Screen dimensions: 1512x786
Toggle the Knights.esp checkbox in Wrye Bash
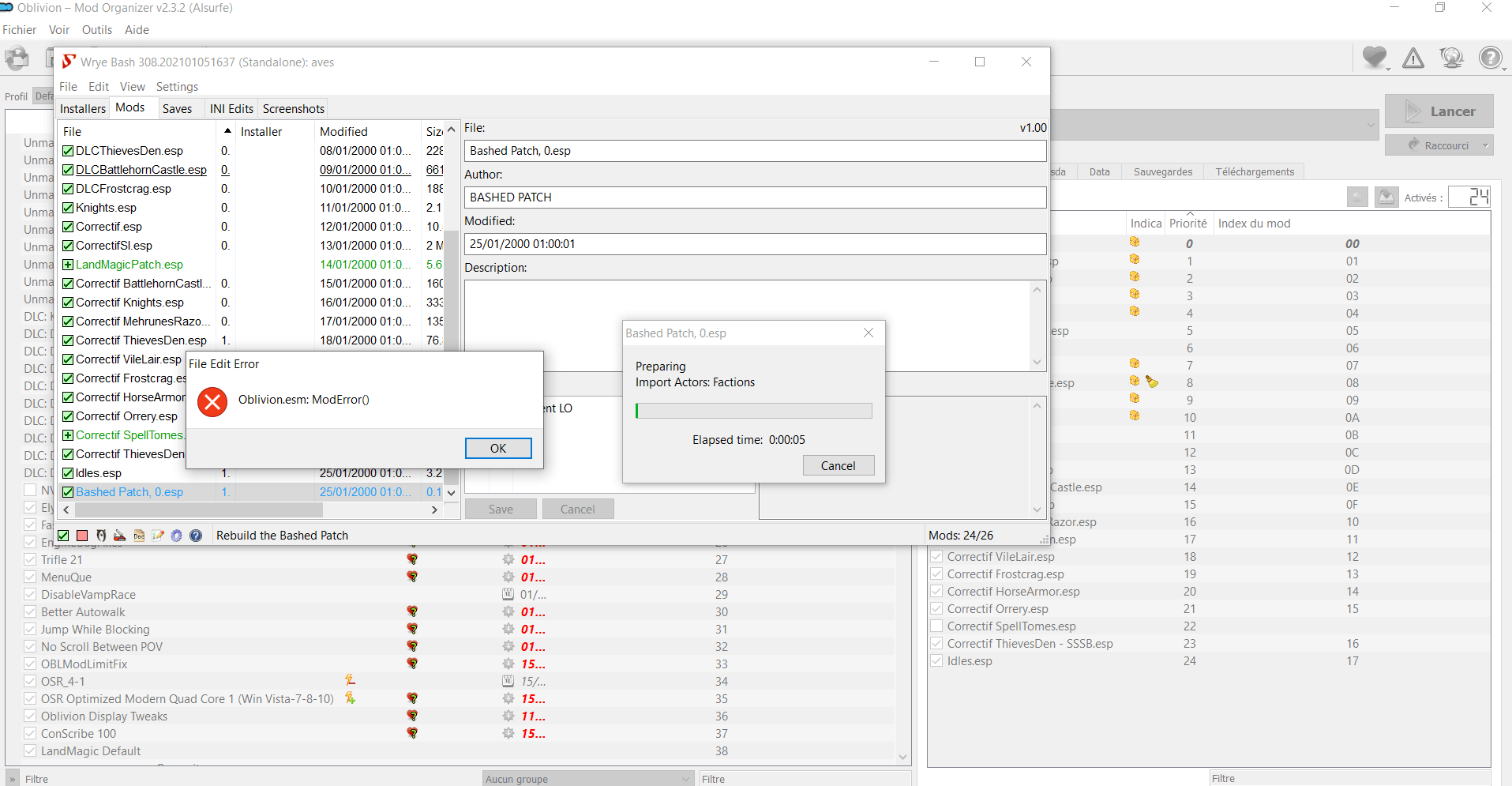pyautogui.click(x=68, y=208)
